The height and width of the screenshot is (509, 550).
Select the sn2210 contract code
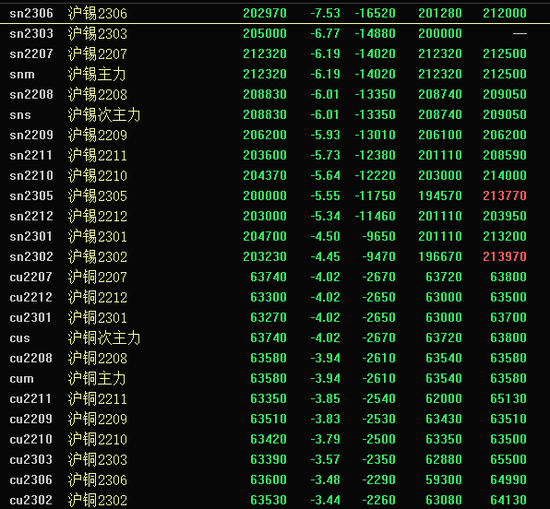(31, 175)
